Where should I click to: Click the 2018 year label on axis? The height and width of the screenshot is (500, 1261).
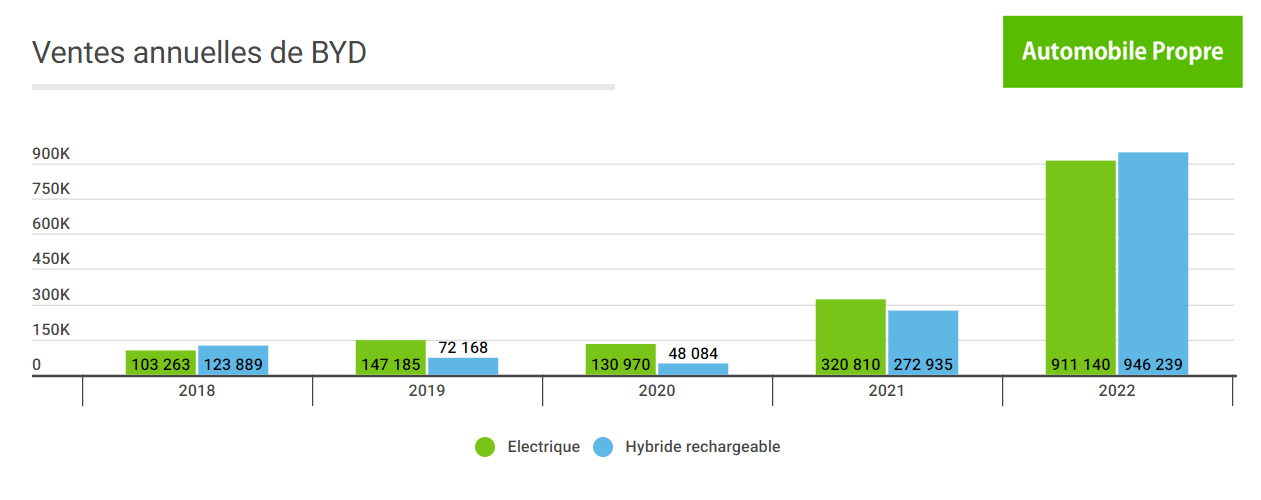(197, 391)
